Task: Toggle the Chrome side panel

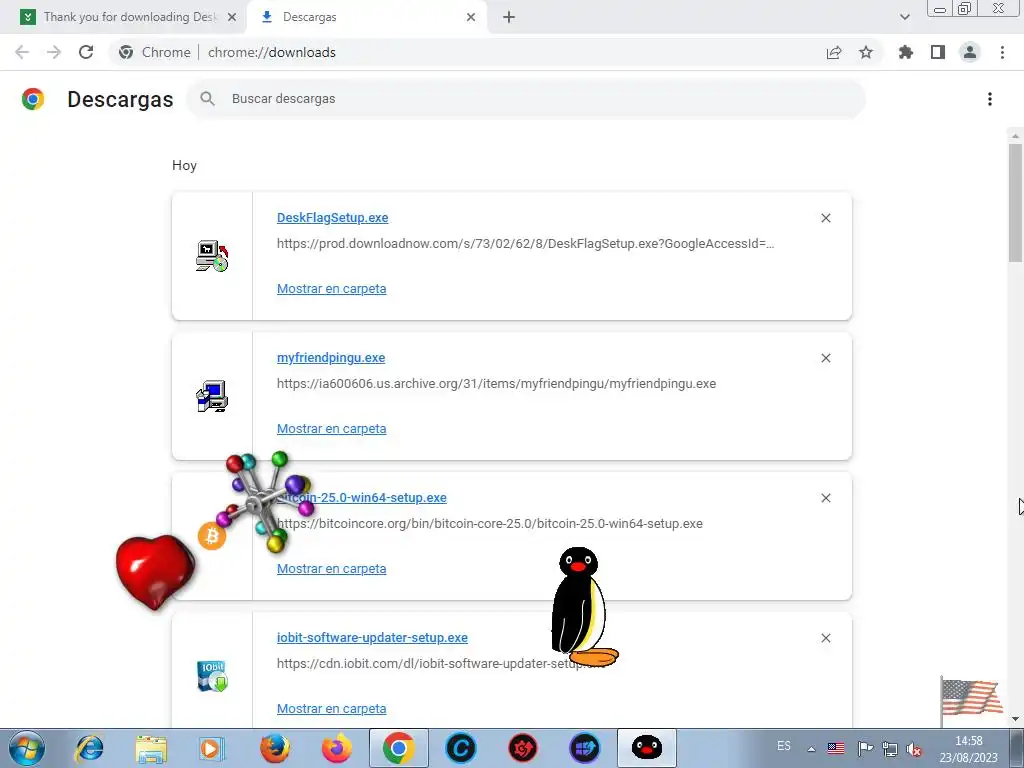Action: tap(938, 52)
